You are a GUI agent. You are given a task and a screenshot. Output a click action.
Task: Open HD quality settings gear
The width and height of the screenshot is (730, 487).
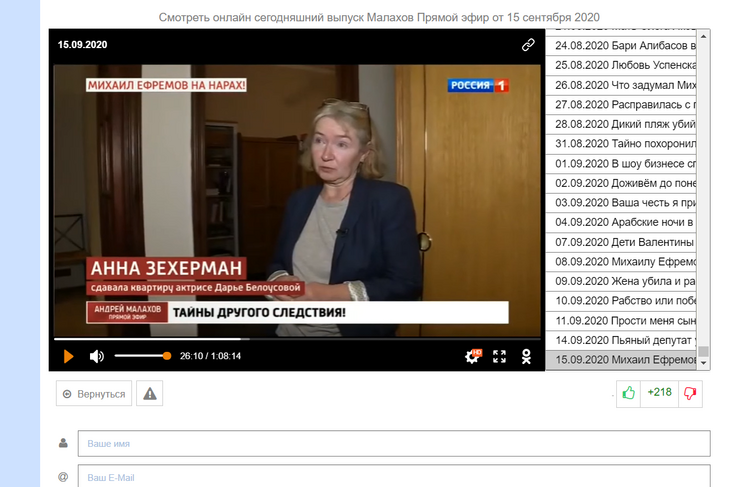(x=475, y=356)
